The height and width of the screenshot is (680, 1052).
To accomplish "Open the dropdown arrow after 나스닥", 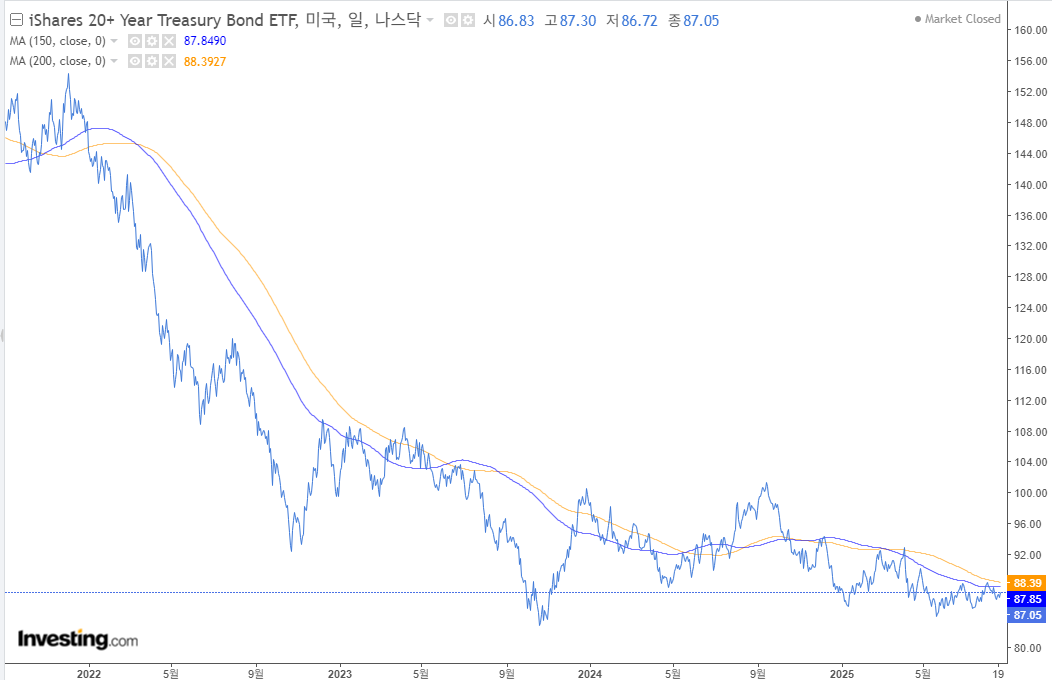I will pos(430,21).
